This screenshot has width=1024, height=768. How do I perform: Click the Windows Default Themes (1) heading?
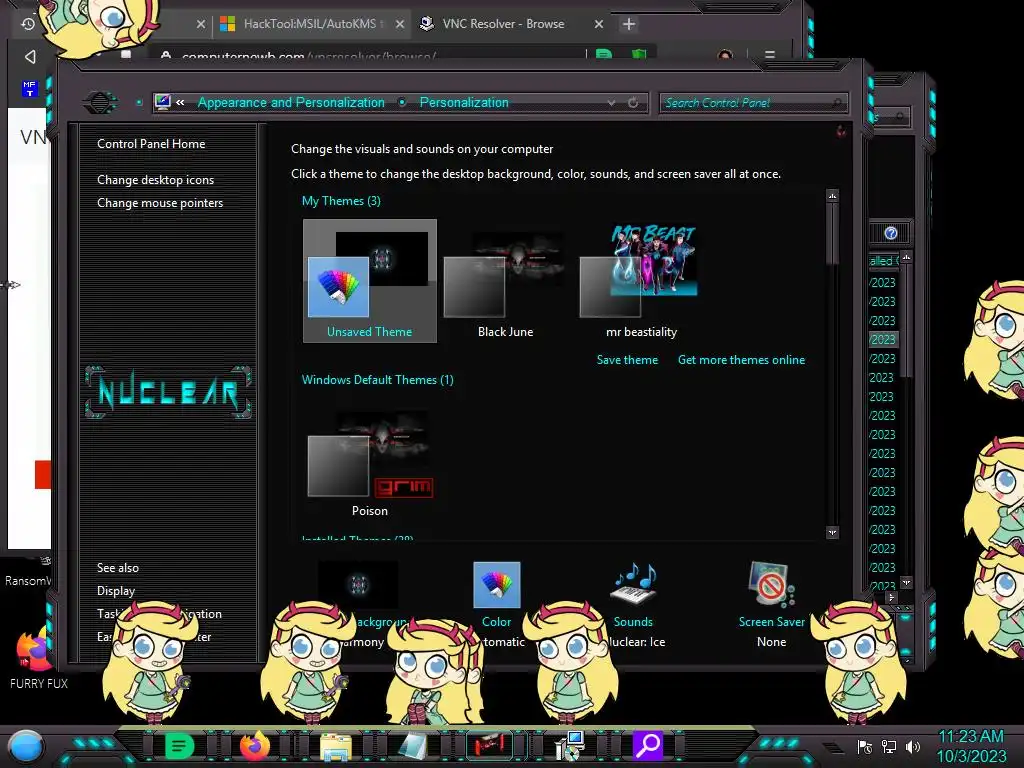click(377, 379)
